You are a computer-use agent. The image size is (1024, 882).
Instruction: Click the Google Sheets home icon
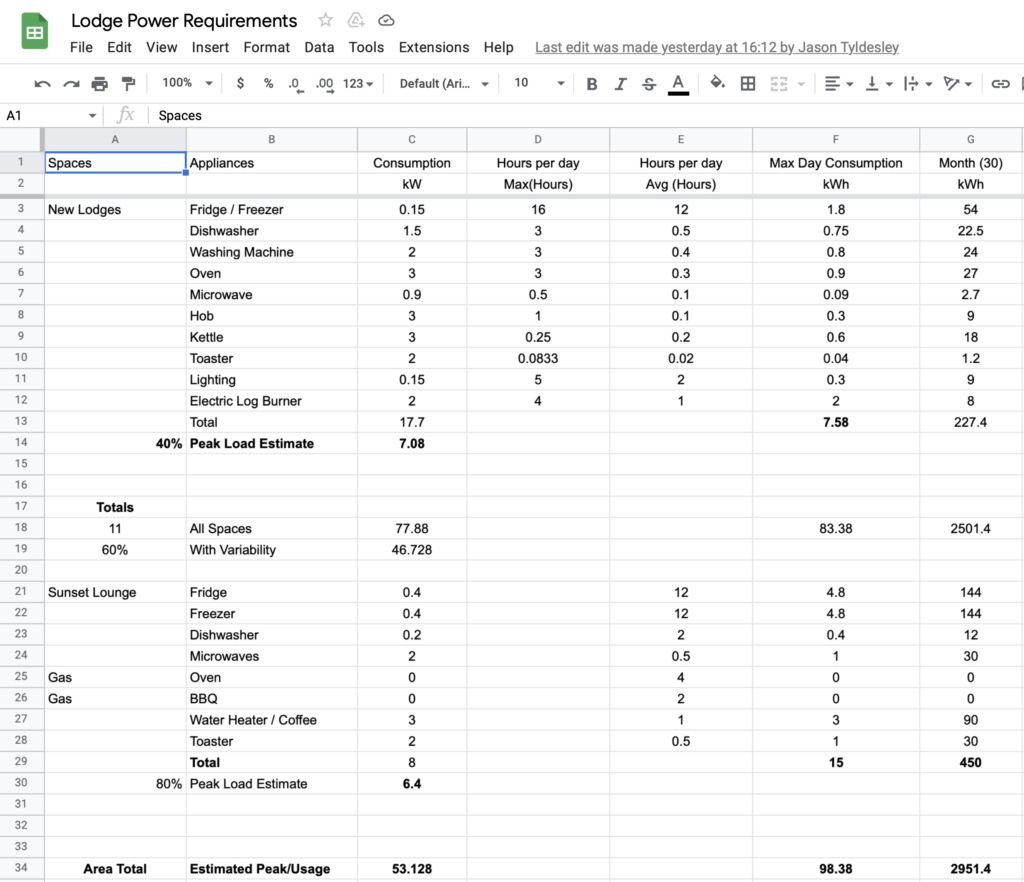click(x=35, y=31)
